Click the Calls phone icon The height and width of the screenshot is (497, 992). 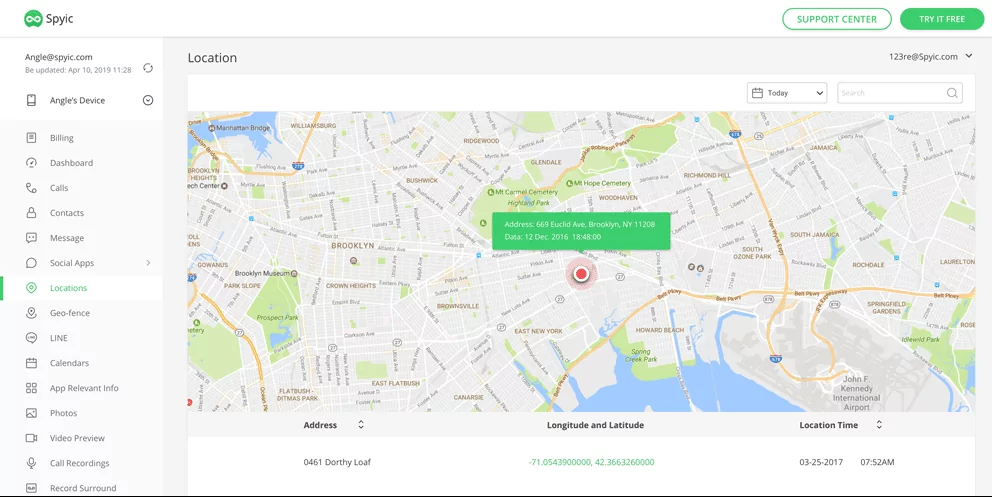(x=31, y=188)
